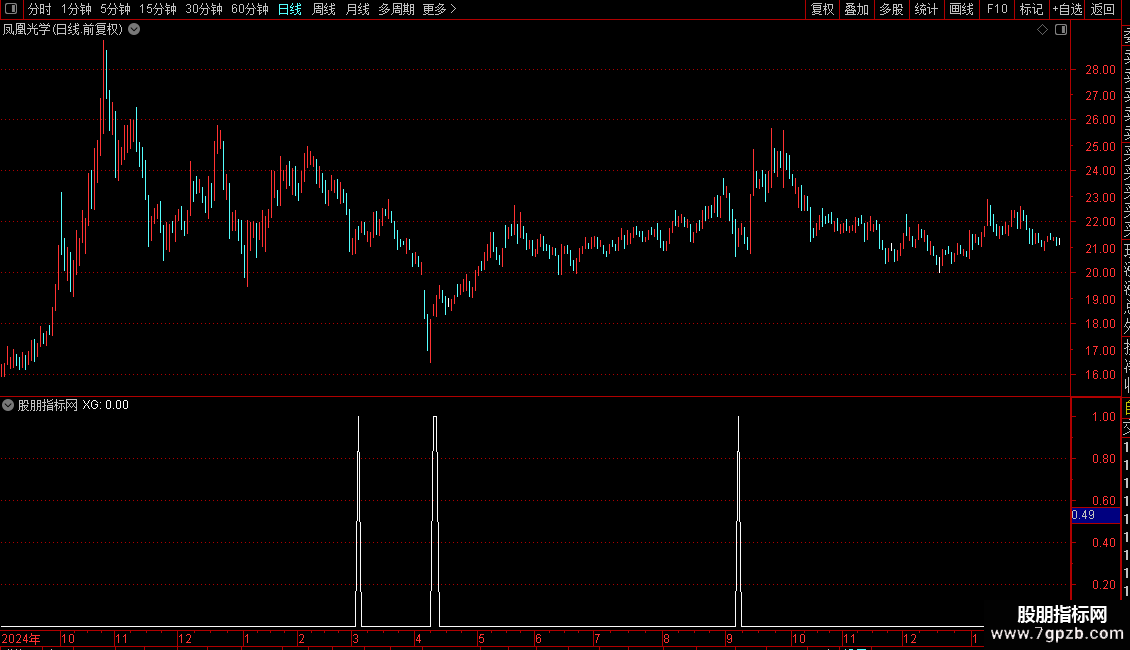Viewport: 1130px width, 650px height.
Task: Select the 30分钟 period
Action: pyautogui.click(x=204, y=9)
